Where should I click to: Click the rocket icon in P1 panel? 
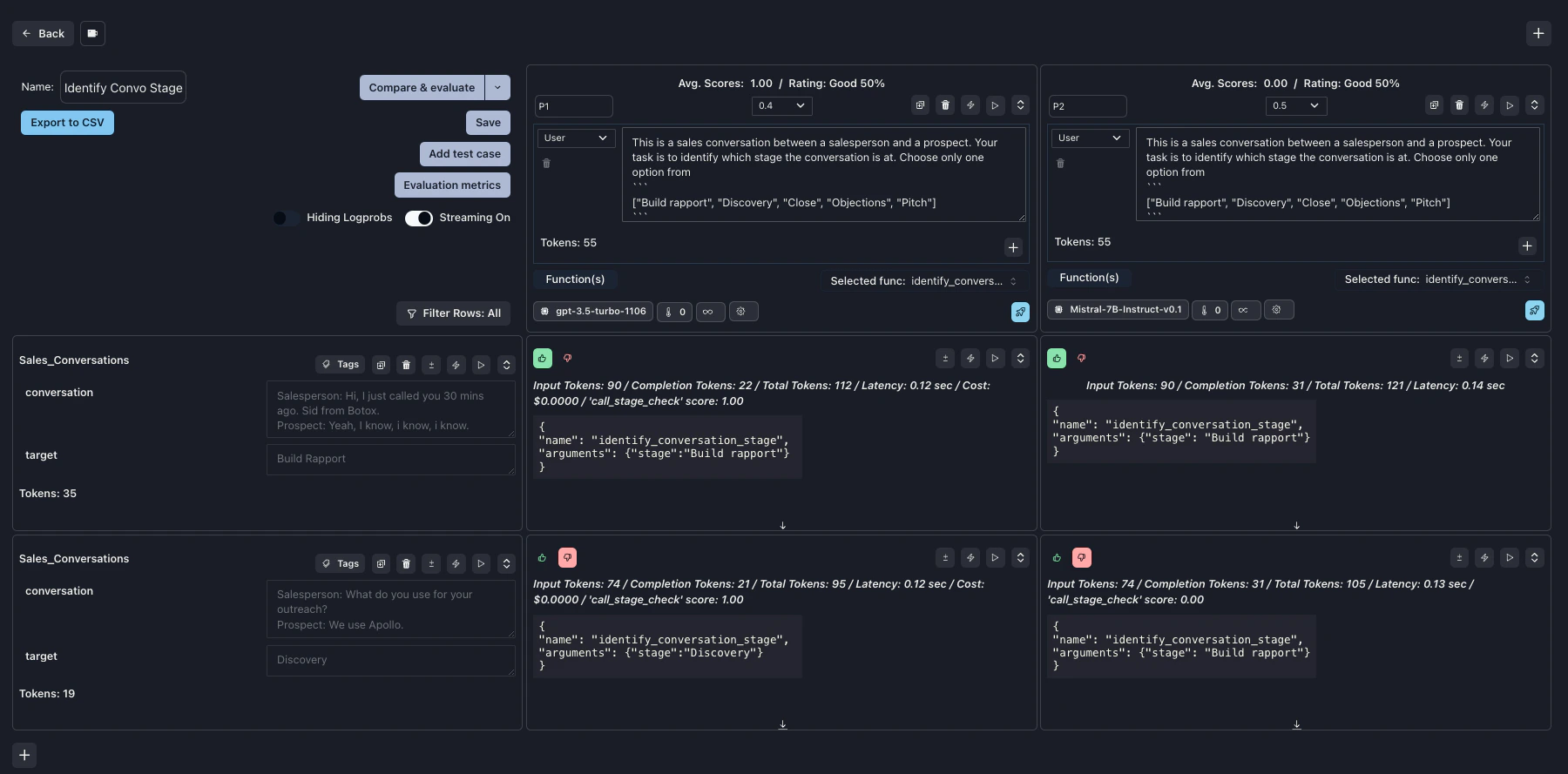click(x=1020, y=312)
